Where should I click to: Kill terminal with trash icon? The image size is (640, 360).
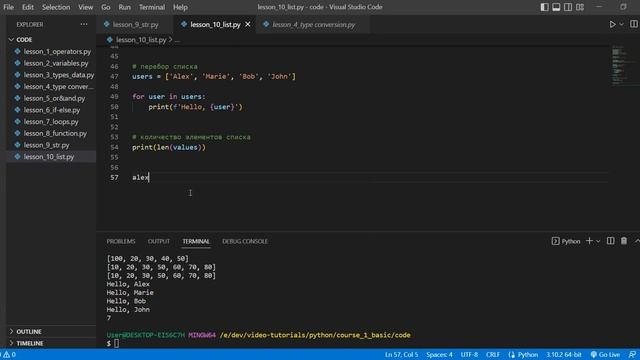pyautogui.click(x=624, y=241)
